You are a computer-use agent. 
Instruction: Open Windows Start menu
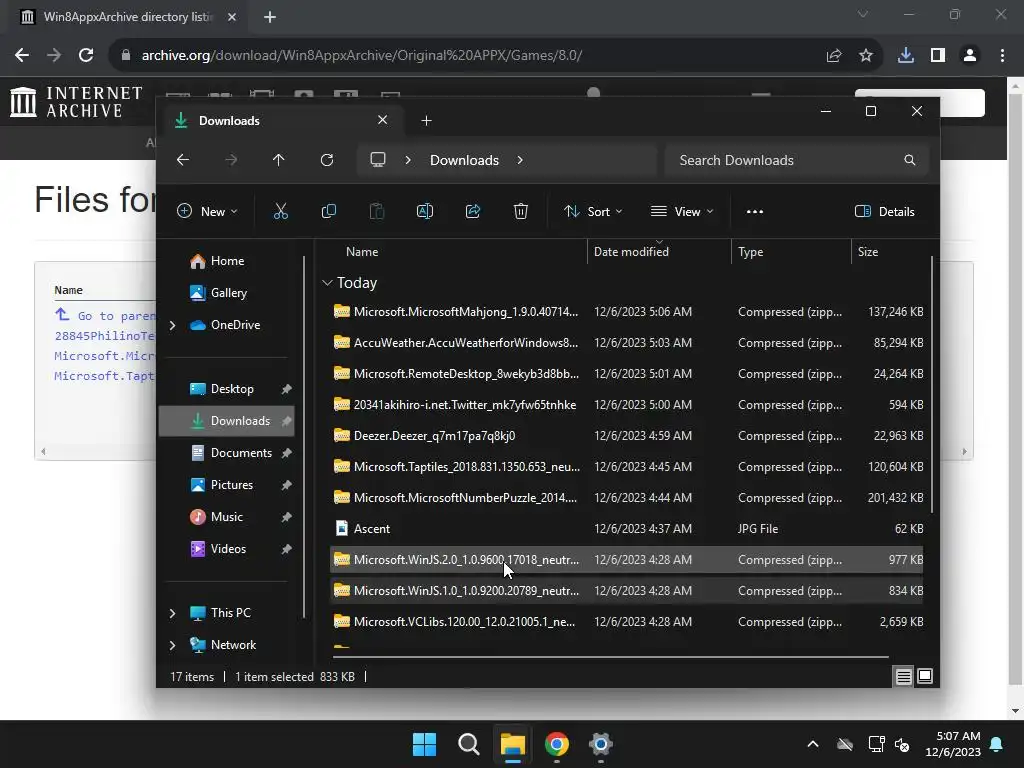pyautogui.click(x=424, y=744)
